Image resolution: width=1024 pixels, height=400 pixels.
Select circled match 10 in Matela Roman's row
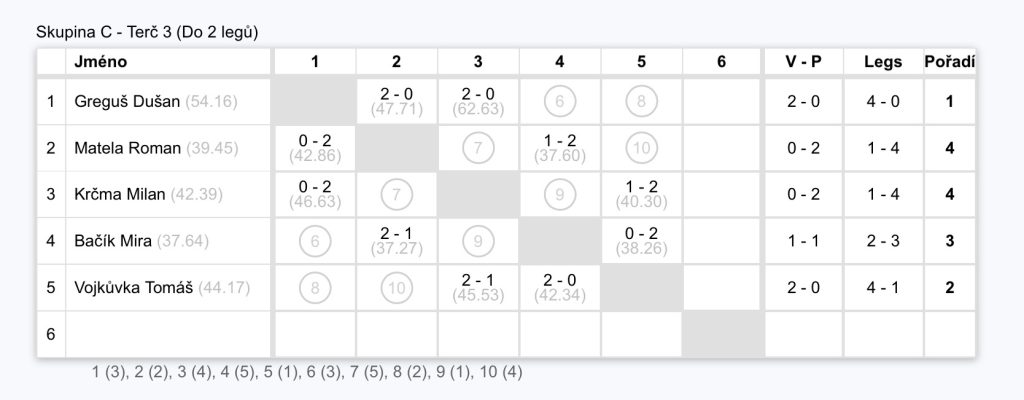click(641, 148)
